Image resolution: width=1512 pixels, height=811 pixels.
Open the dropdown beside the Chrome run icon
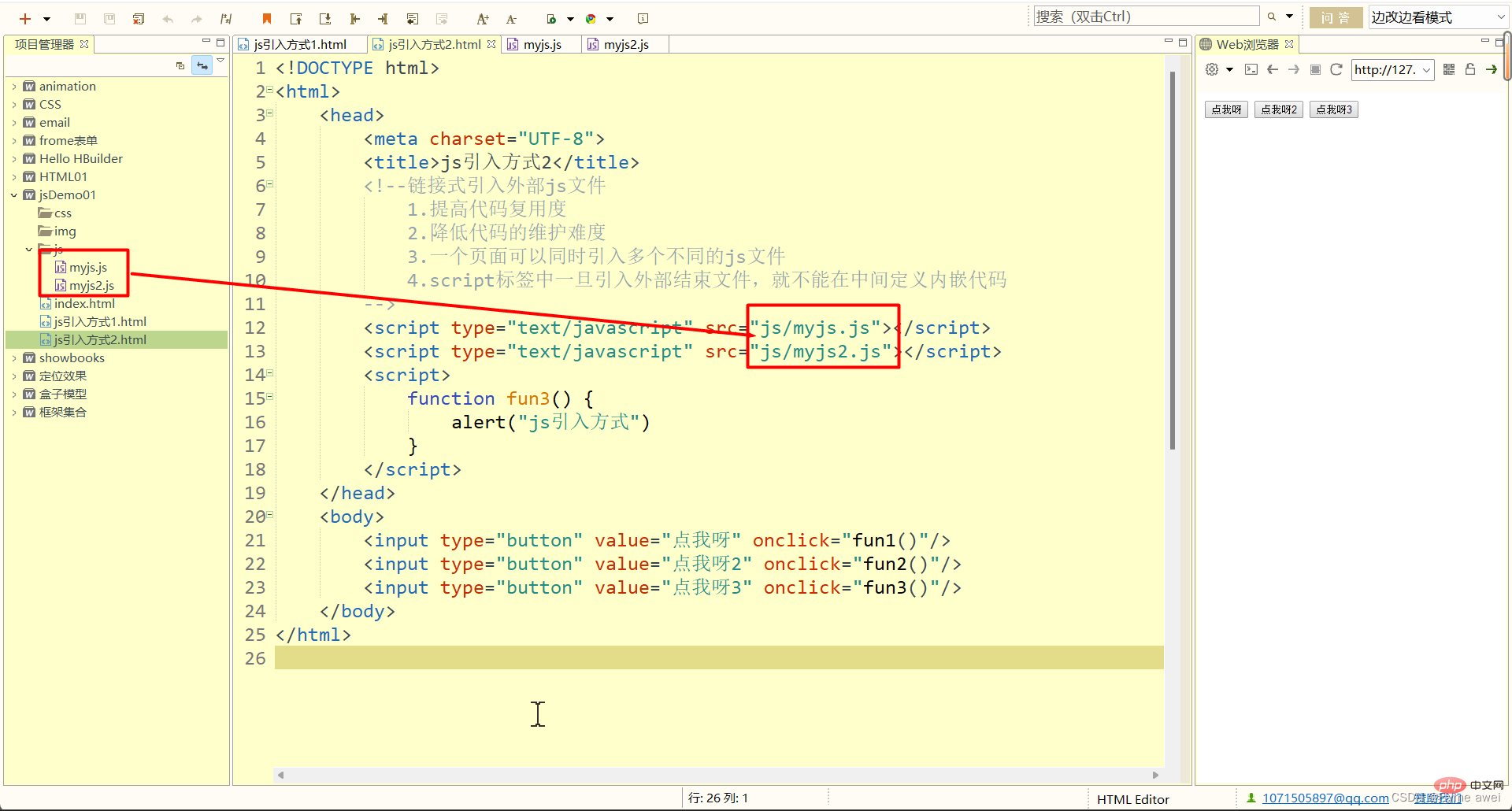pos(610,19)
